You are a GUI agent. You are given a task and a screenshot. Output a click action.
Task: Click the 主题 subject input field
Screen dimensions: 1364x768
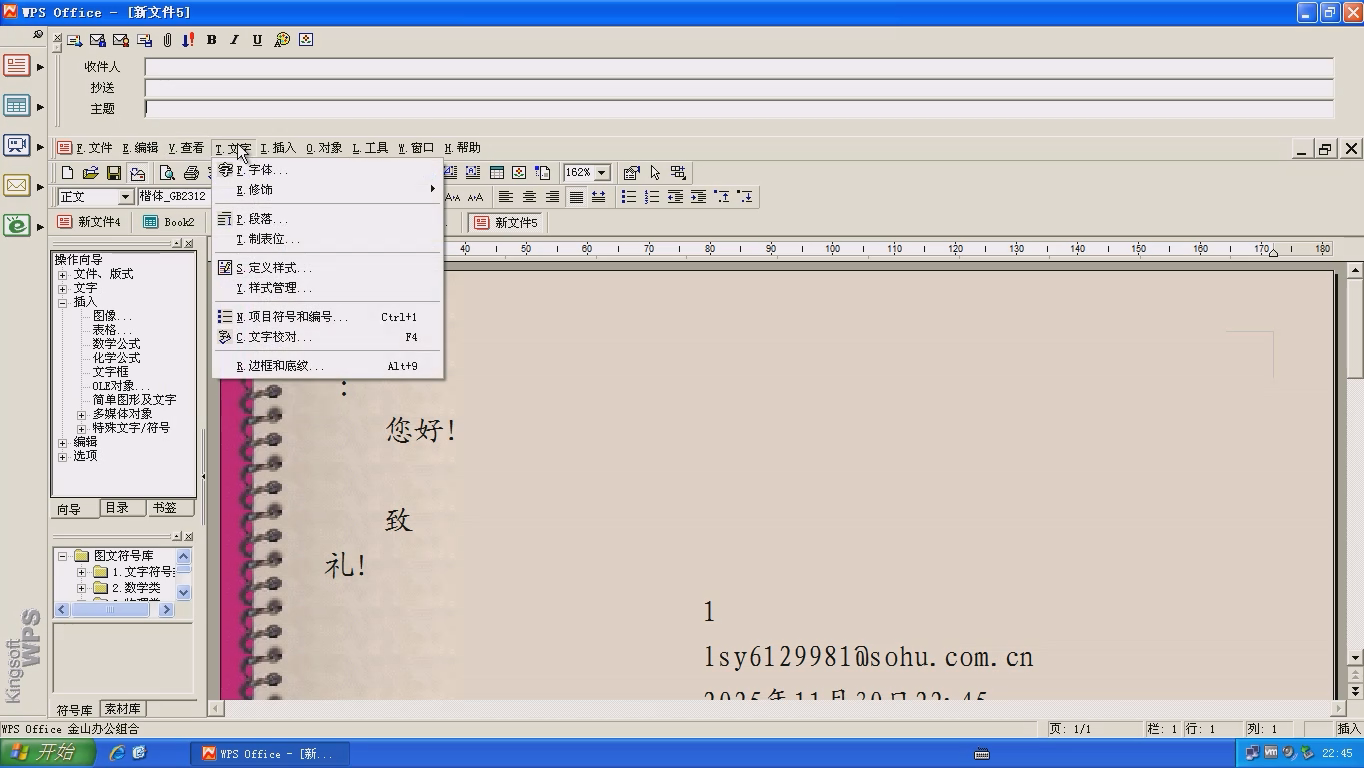tap(739, 109)
